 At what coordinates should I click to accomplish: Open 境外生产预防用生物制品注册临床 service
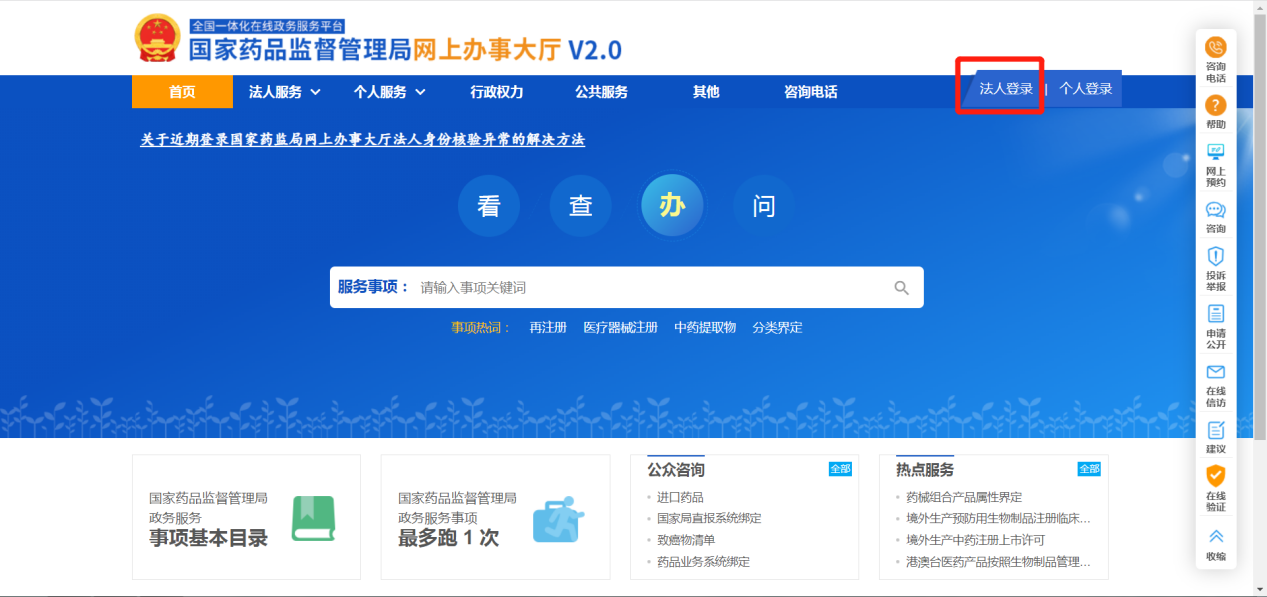pyautogui.click(x=998, y=518)
